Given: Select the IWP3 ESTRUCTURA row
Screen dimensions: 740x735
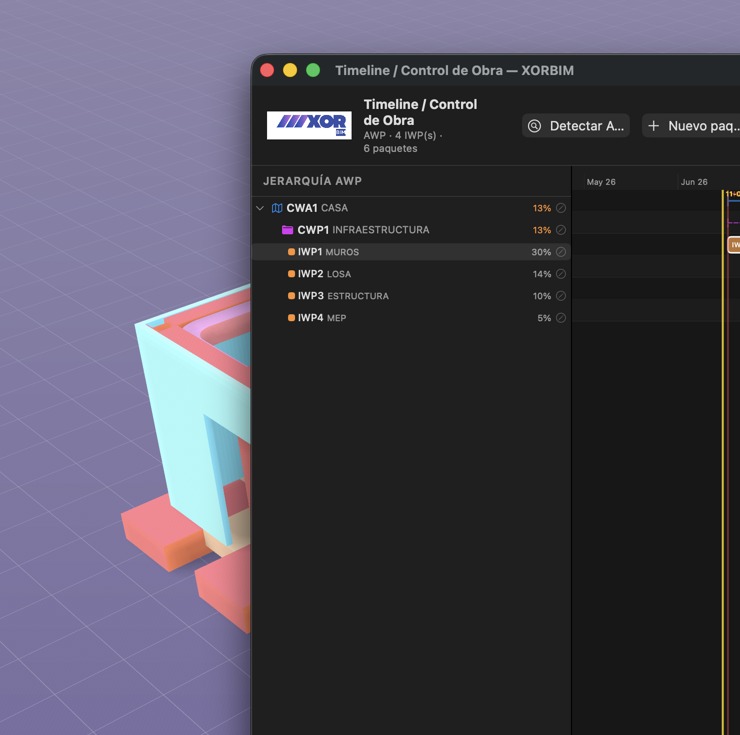Looking at the screenshot, I should tap(411, 296).
